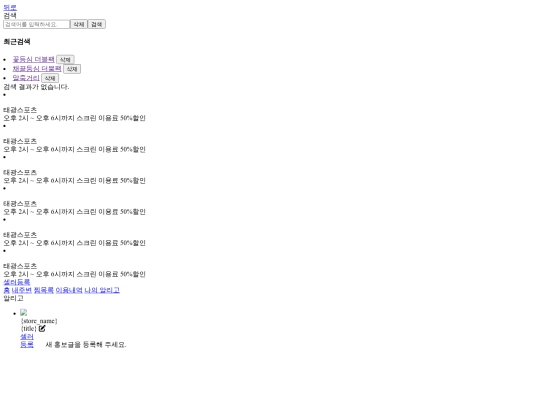The height and width of the screenshot is (405, 540).
Task: Delete the 채끝등심 더블팩 recent search entry
Action: pyautogui.click(x=72, y=69)
